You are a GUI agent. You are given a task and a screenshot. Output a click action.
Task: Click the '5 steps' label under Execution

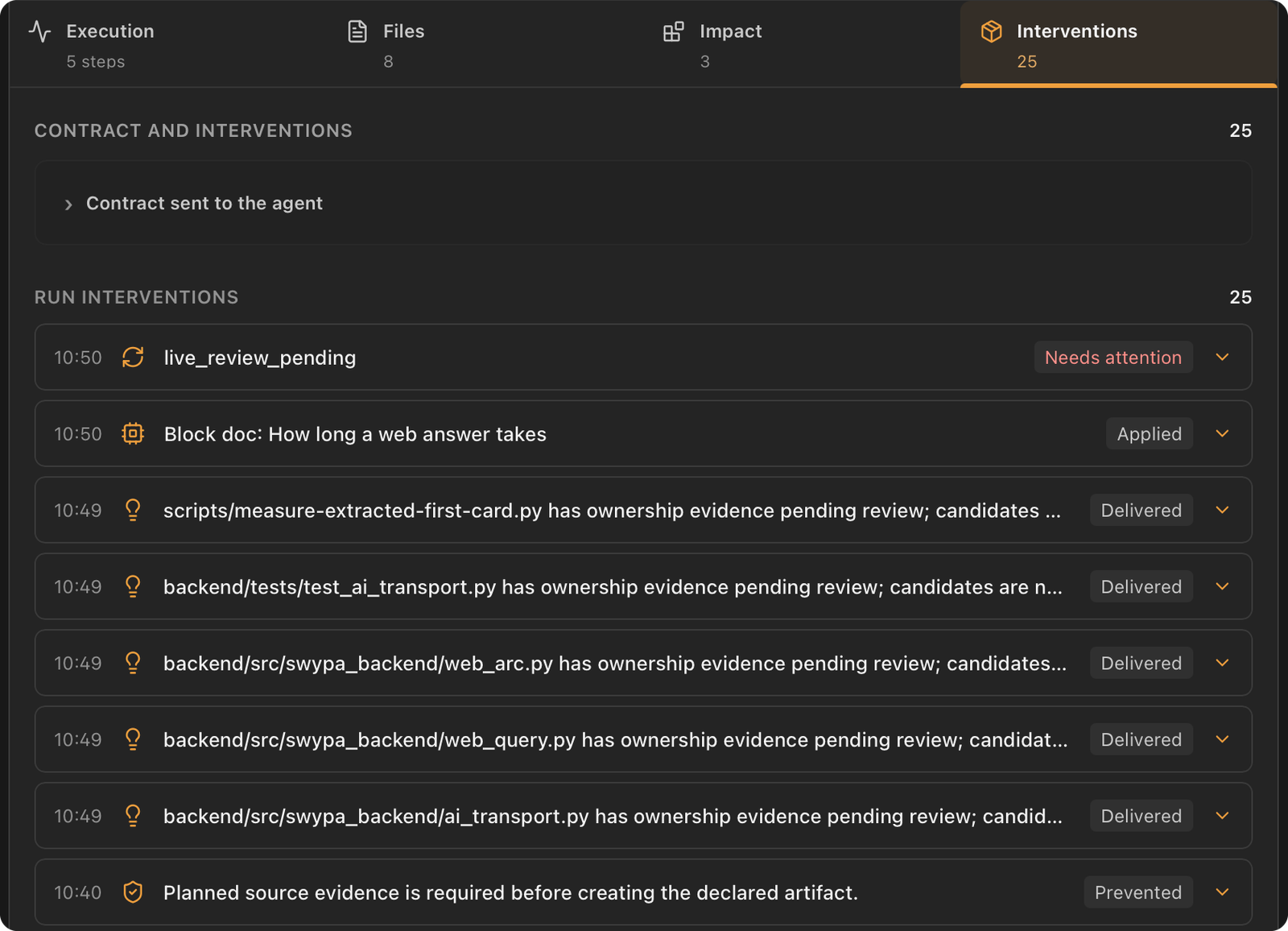tap(96, 62)
